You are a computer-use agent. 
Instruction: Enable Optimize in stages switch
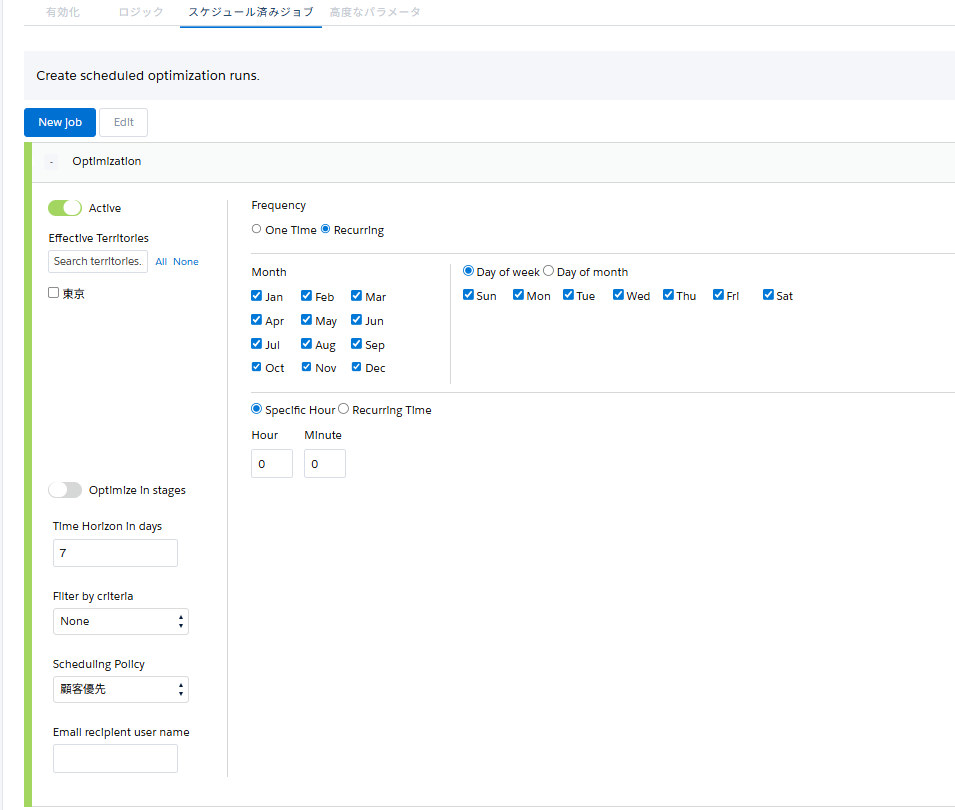coord(65,490)
